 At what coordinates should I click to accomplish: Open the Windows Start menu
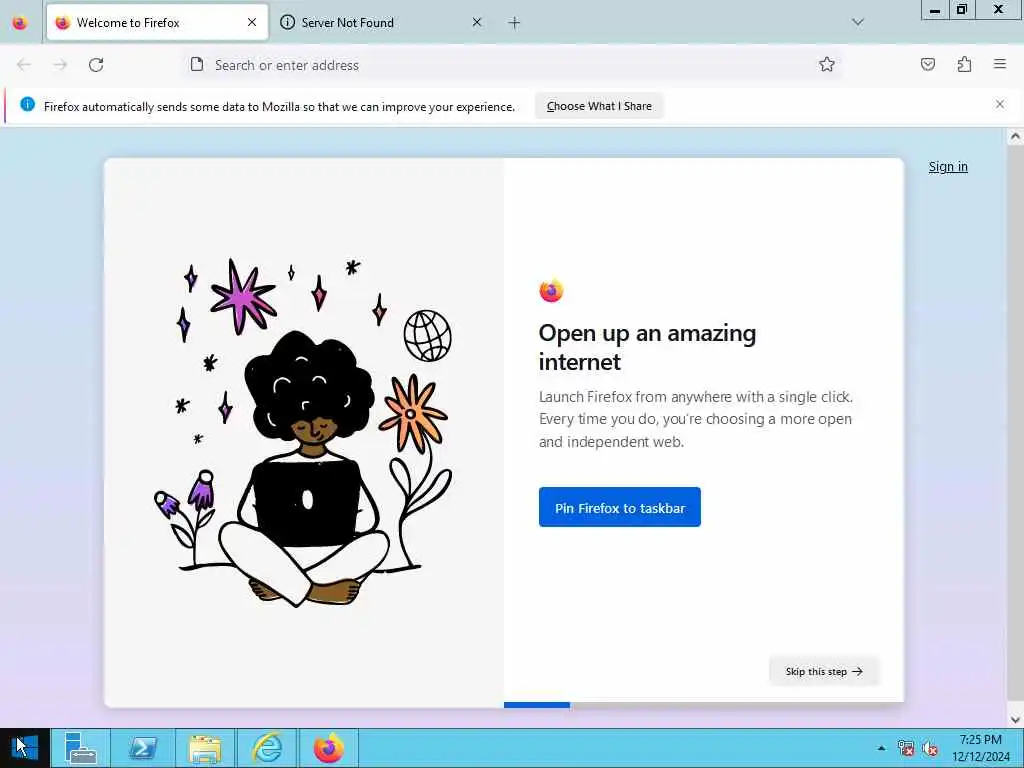point(25,748)
